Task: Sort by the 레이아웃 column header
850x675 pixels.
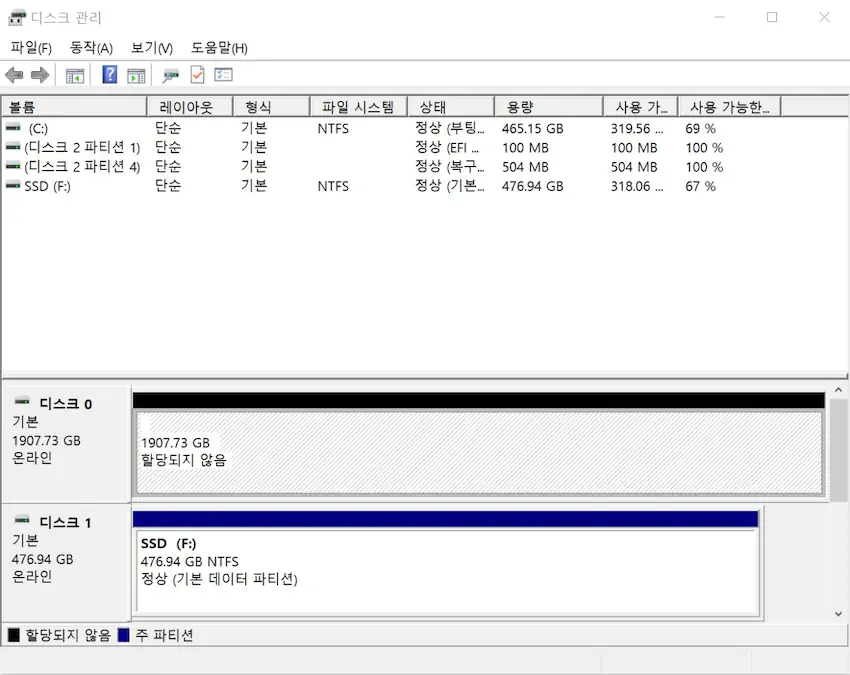Action: click(x=190, y=107)
